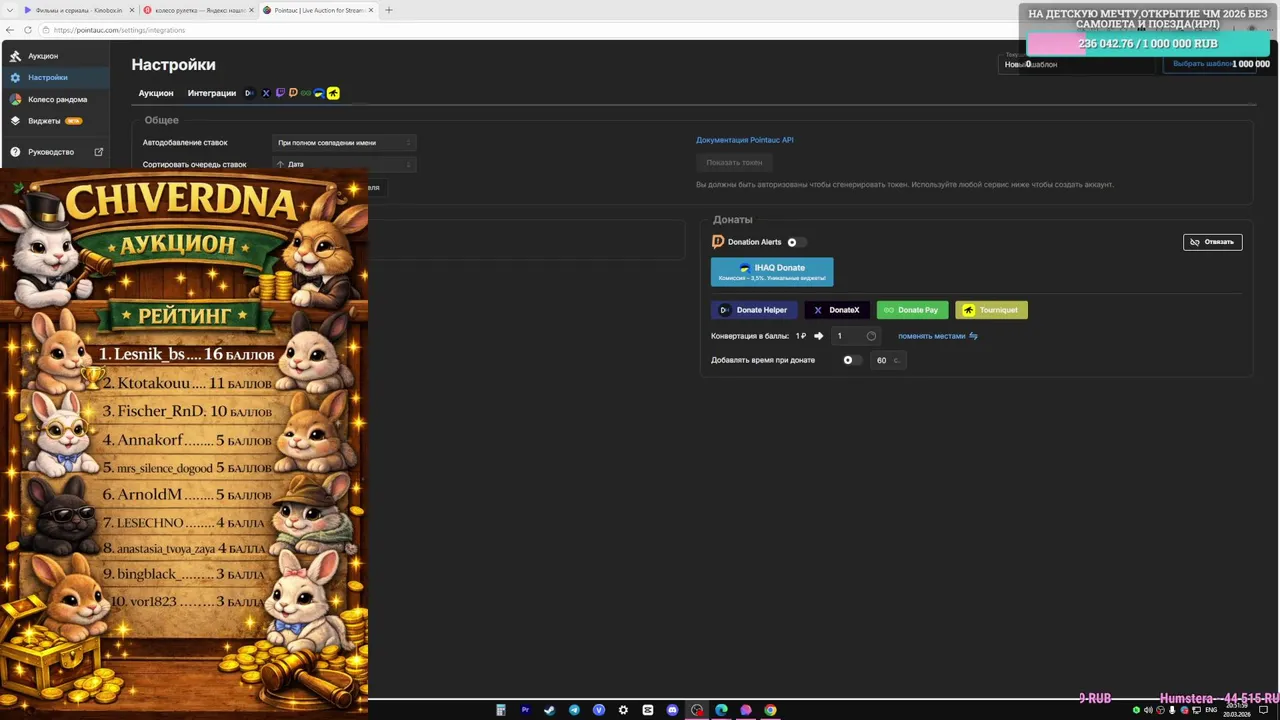Open Discord from the taskbar
Image resolution: width=1280 pixels, height=720 pixels.
(x=672, y=710)
